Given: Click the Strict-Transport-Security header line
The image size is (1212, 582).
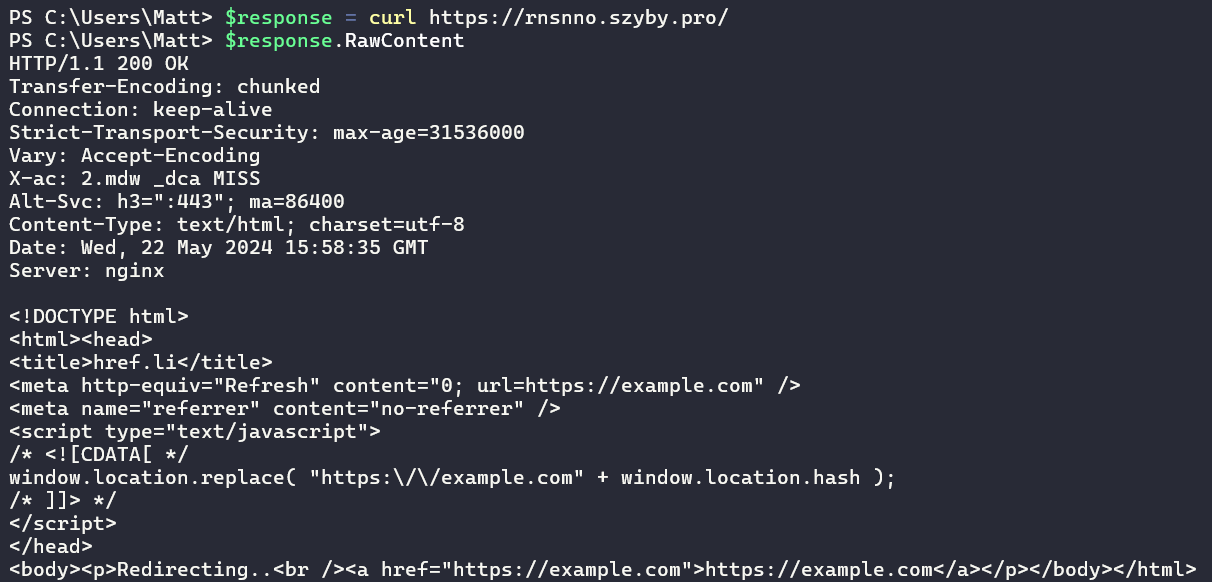Looking at the screenshot, I should tap(267, 132).
